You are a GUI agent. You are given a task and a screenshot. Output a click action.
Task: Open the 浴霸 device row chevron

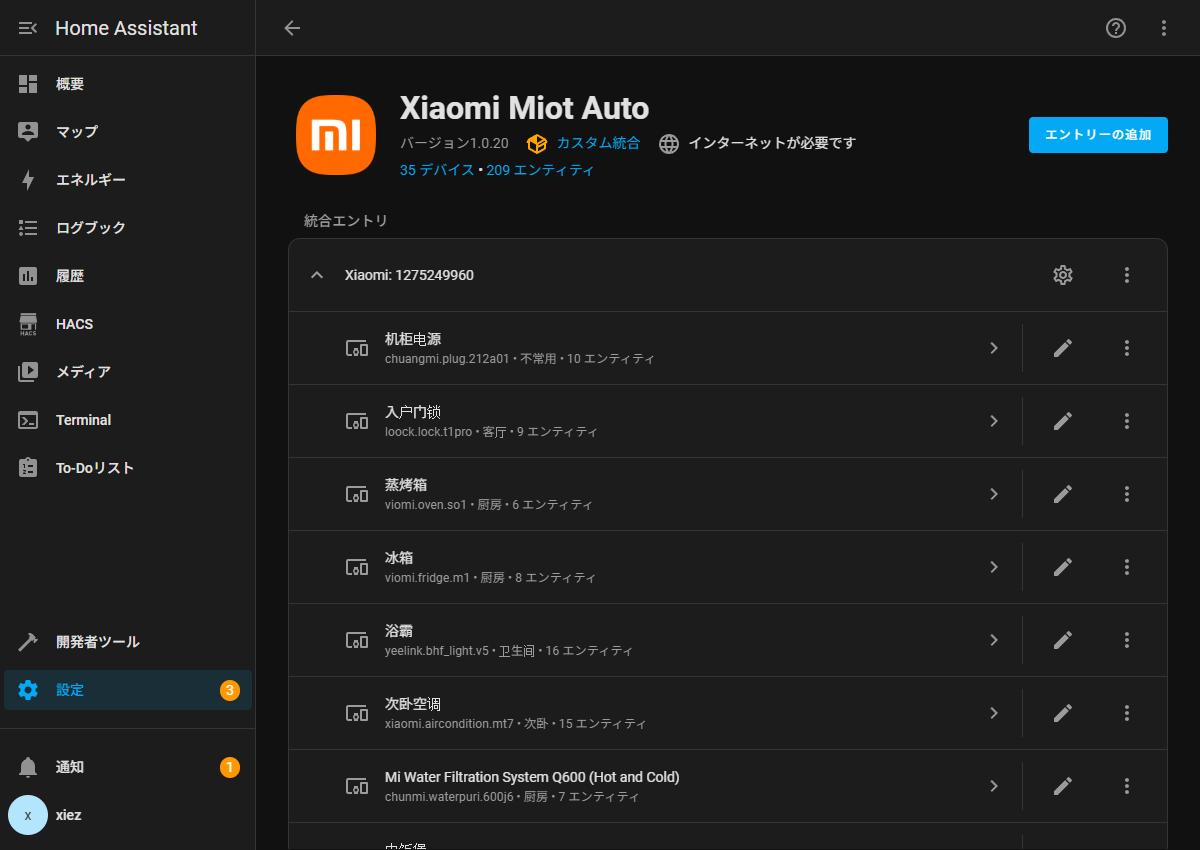(x=994, y=640)
